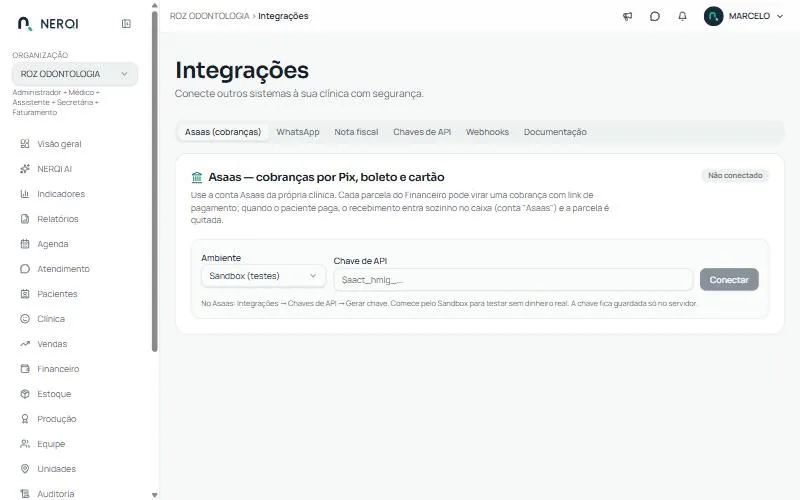This screenshot has height=500, width=800.
Task: Open messages via top chat icon
Action: pos(655,16)
